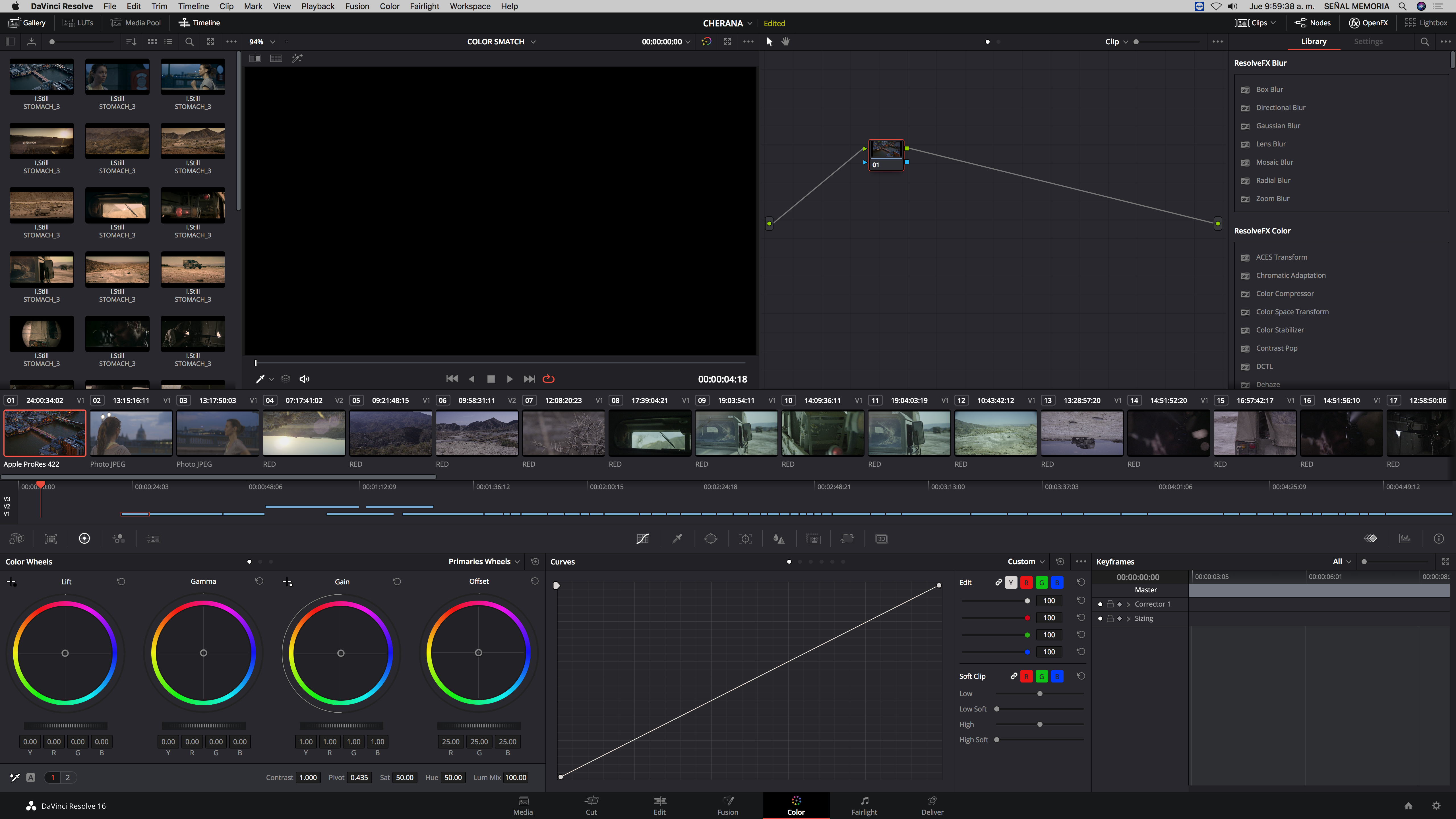Image resolution: width=1456 pixels, height=819 pixels.
Task: Open the Blur palette icon
Action: pos(779,539)
